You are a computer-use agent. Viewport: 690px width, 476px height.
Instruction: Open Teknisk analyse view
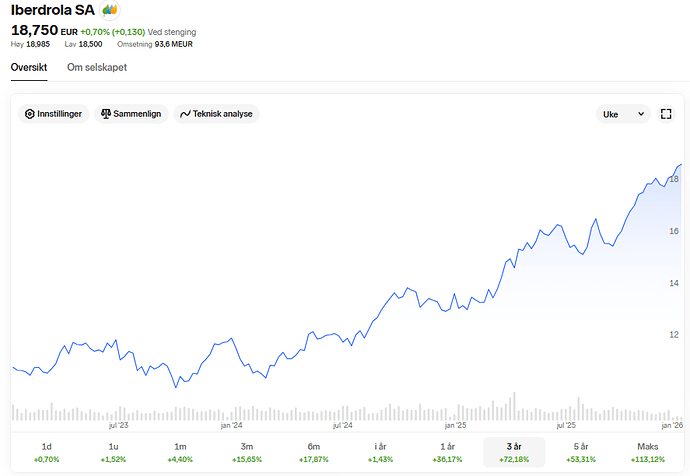pos(216,114)
